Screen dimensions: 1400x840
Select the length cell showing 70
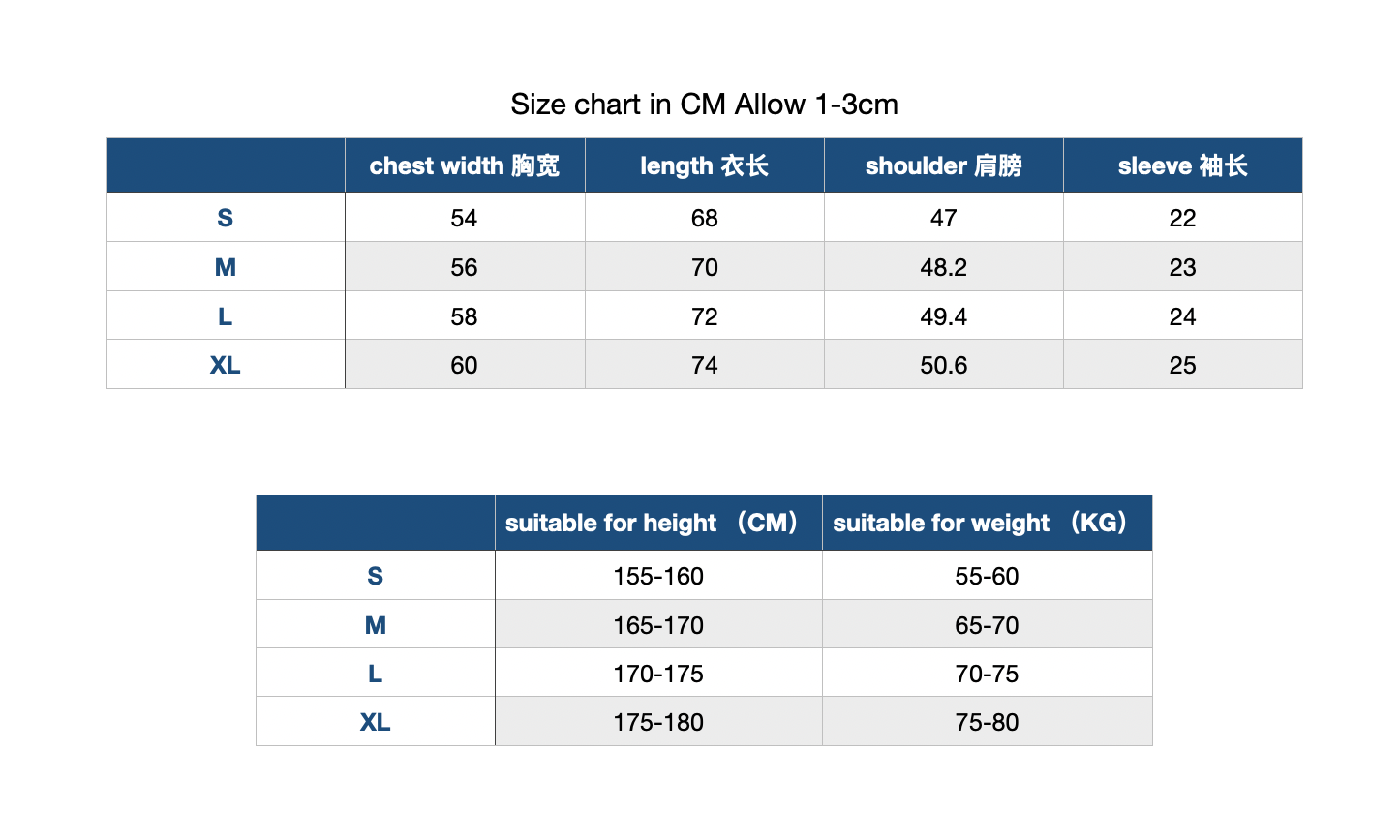click(705, 267)
